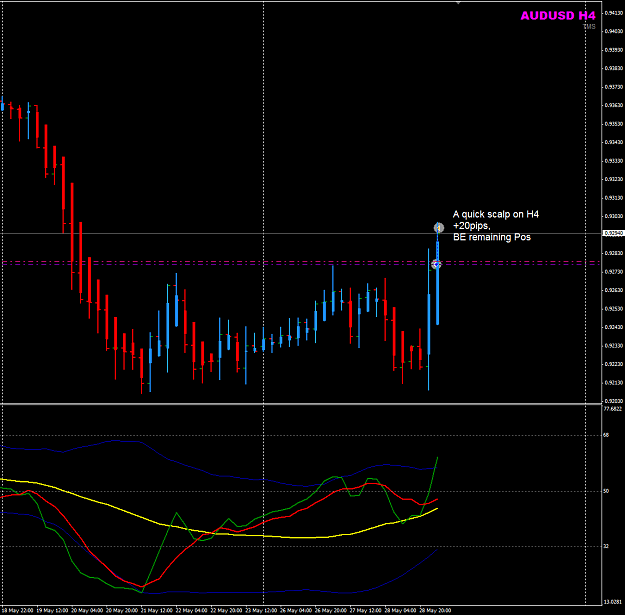625x615 pixels.
Task: Click the '20 May 04:00' time axis label
Action: click(x=87, y=610)
